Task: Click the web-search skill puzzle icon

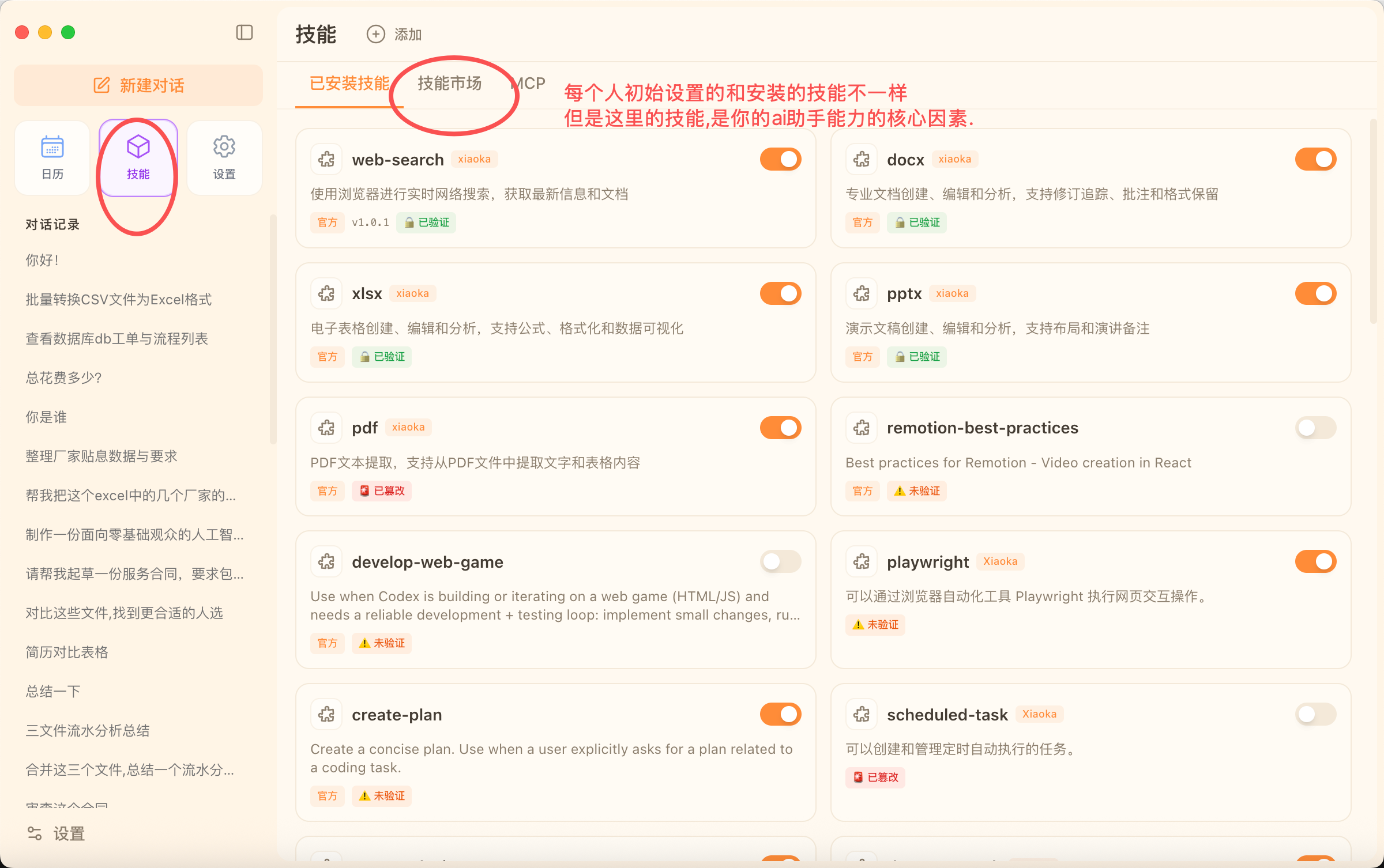Action: pyautogui.click(x=326, y=159)
